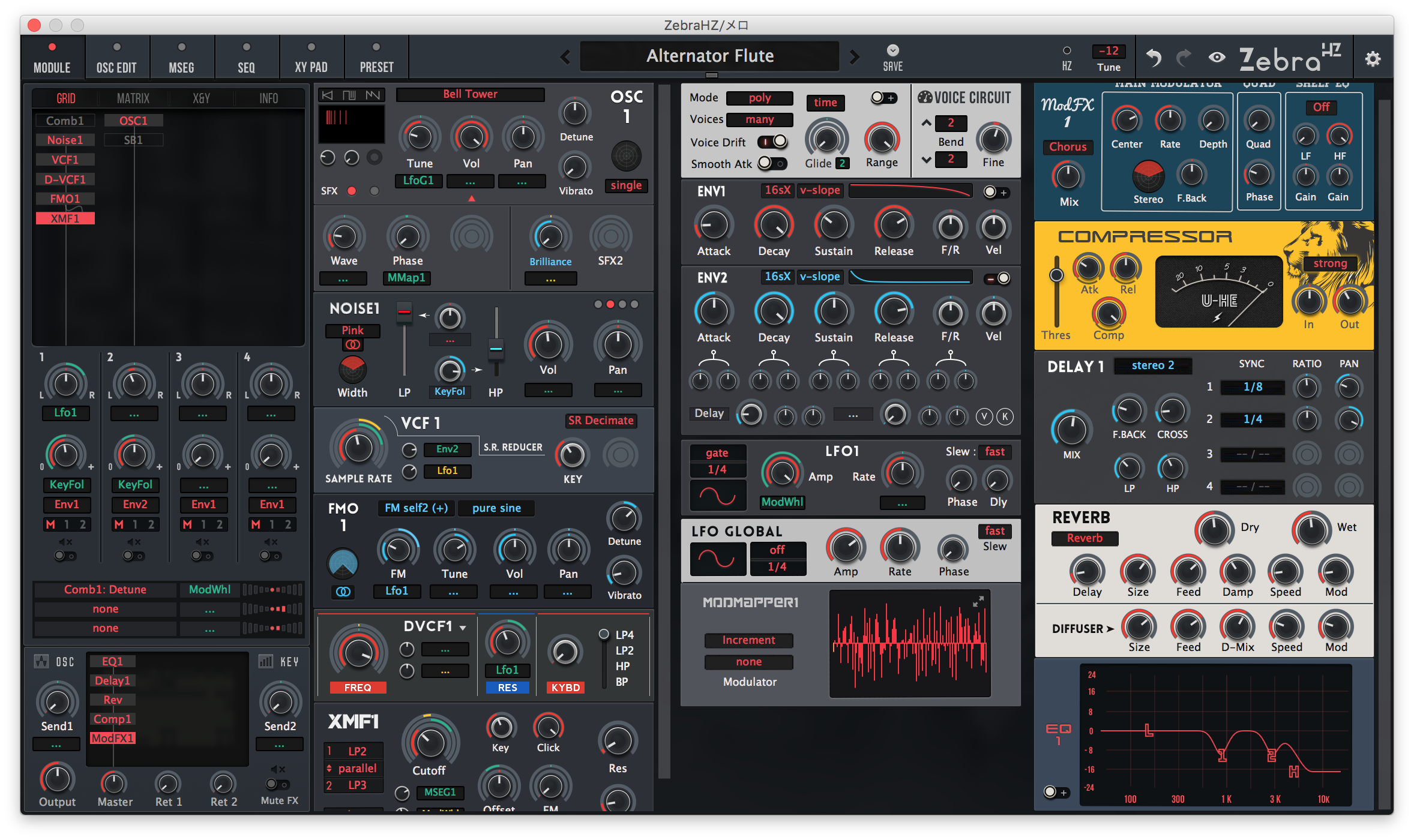Toggle the switch next to time mode
Screen dimensions: 1414x840
pyautogui.click(x=883, y=98)
